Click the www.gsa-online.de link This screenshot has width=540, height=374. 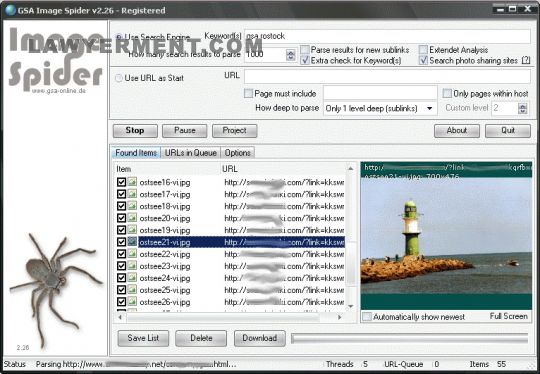59,91
